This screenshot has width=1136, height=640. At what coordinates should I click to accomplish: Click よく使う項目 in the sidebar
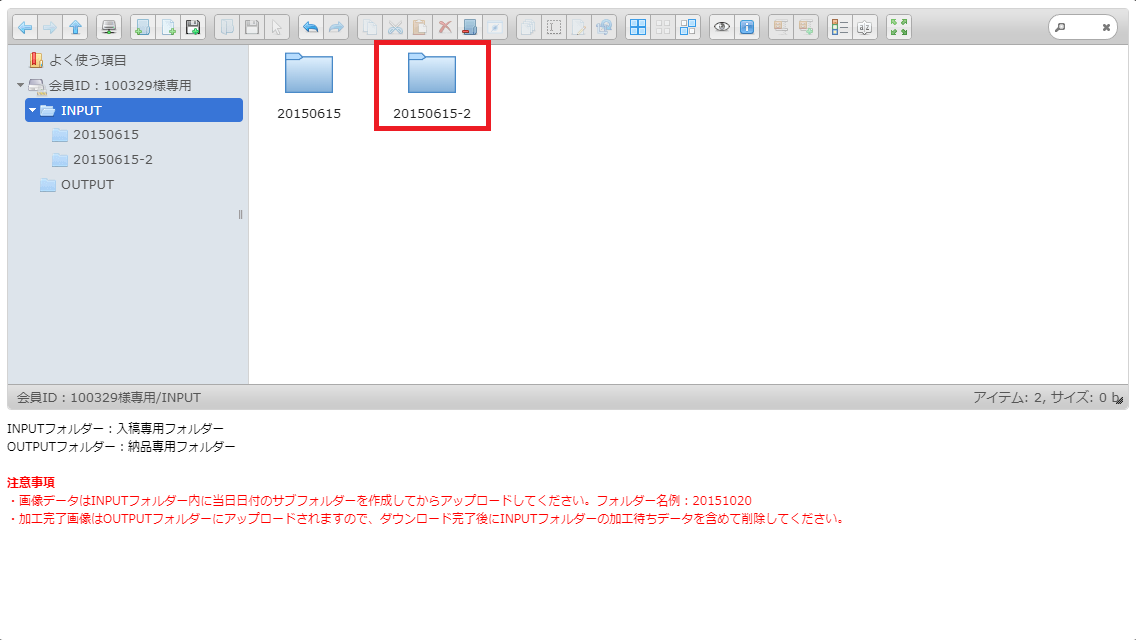click(x=87, y=60)
